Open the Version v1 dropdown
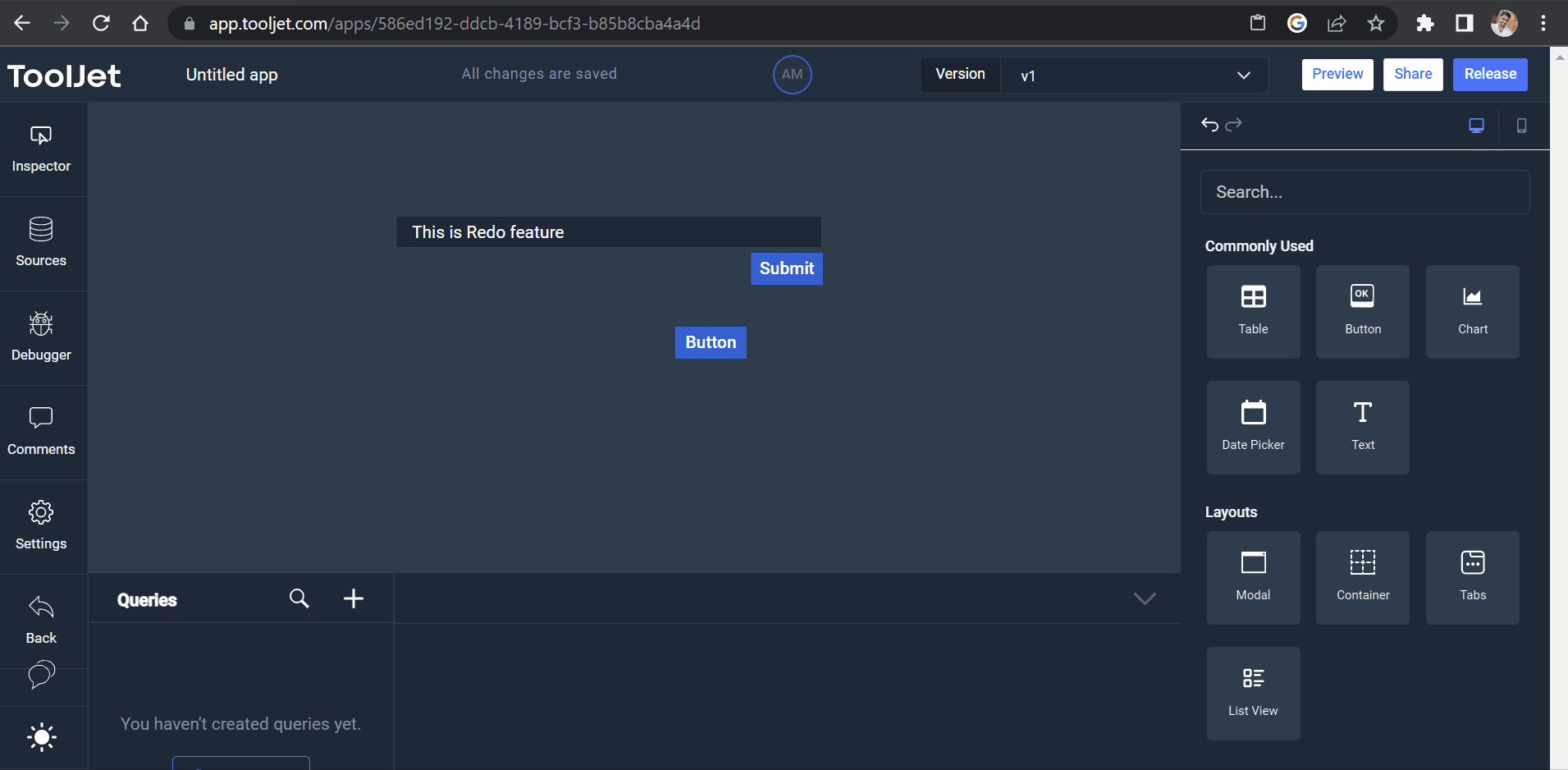 point(1134,75)
